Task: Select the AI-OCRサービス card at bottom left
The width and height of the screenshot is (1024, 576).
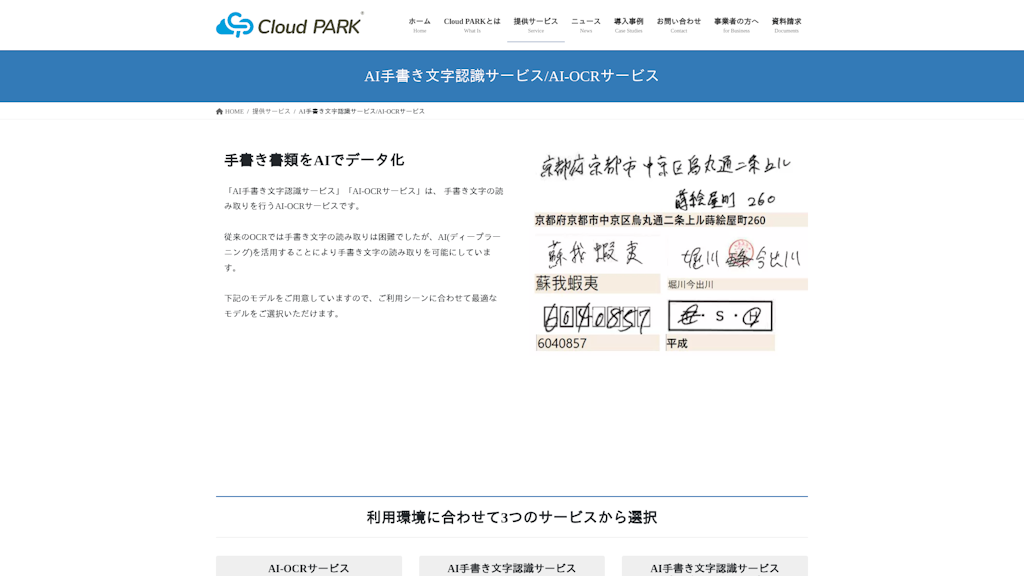Action: click(x=309, y=567)
